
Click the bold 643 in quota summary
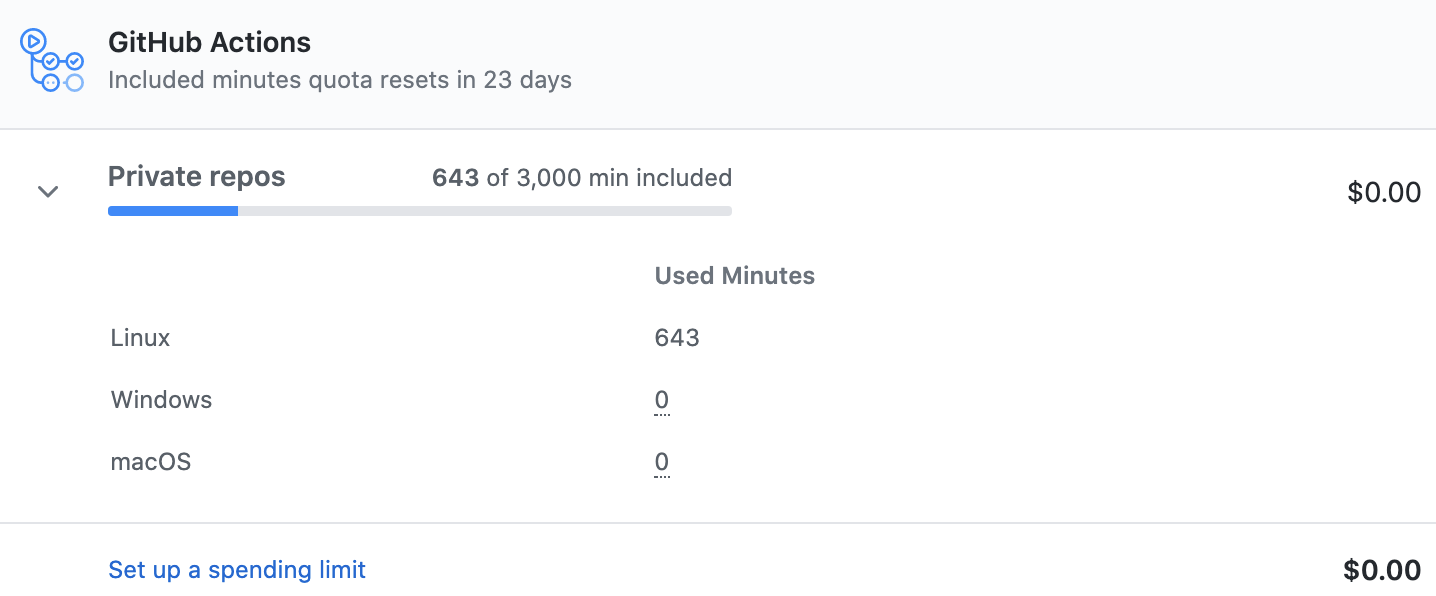pos(456,178)
